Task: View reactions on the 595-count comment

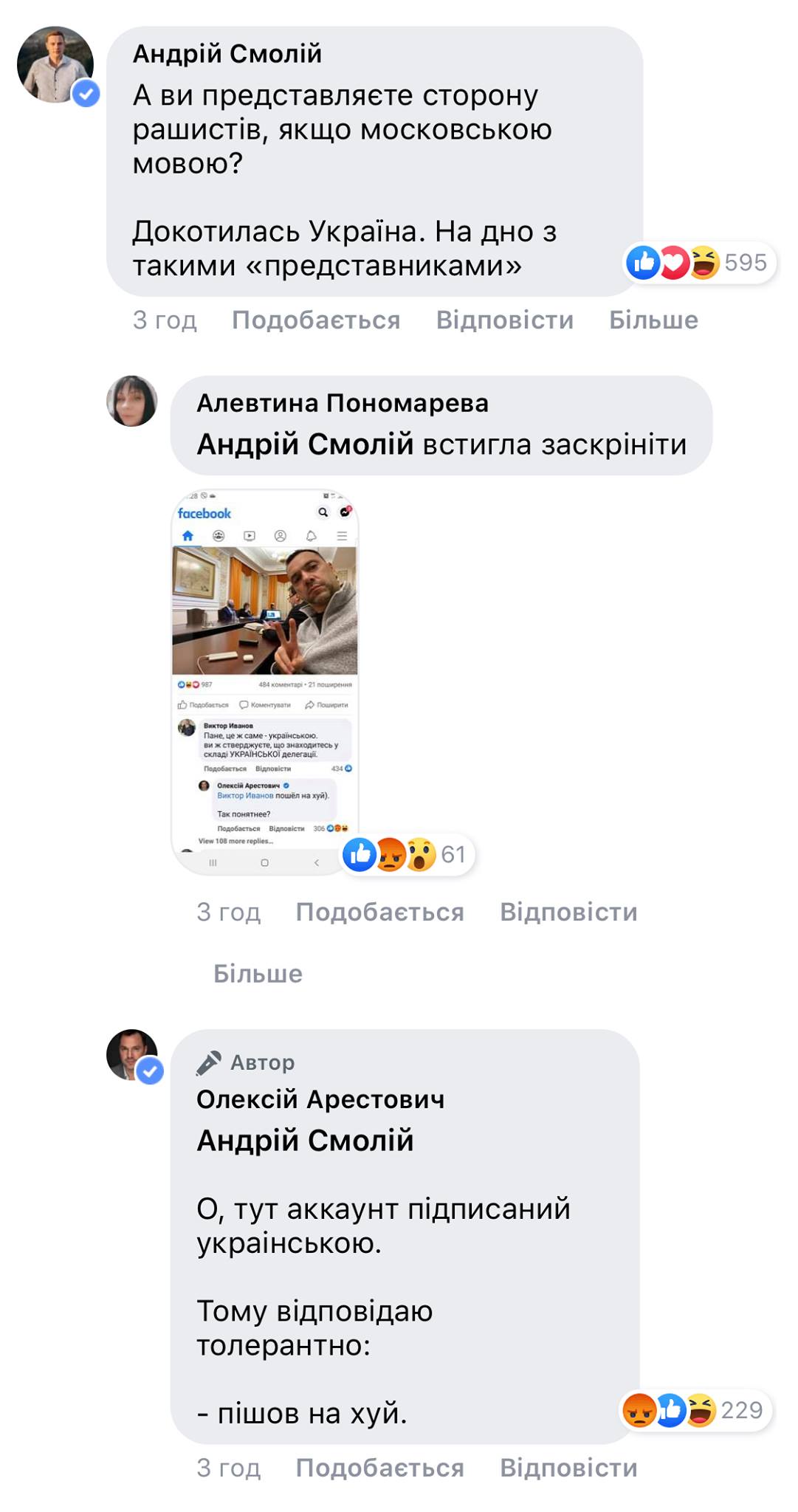Action: click(x=699, y=262)
